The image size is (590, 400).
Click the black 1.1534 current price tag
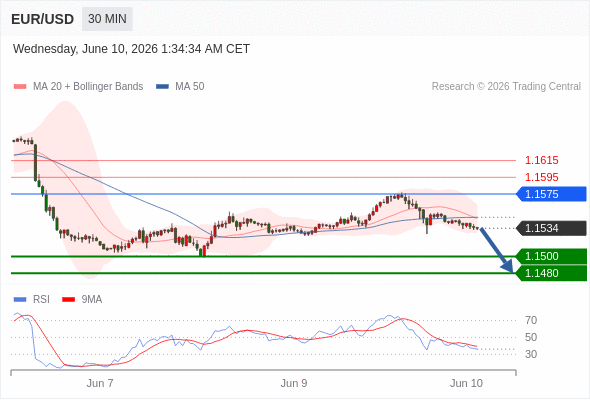tap(551, 228)
